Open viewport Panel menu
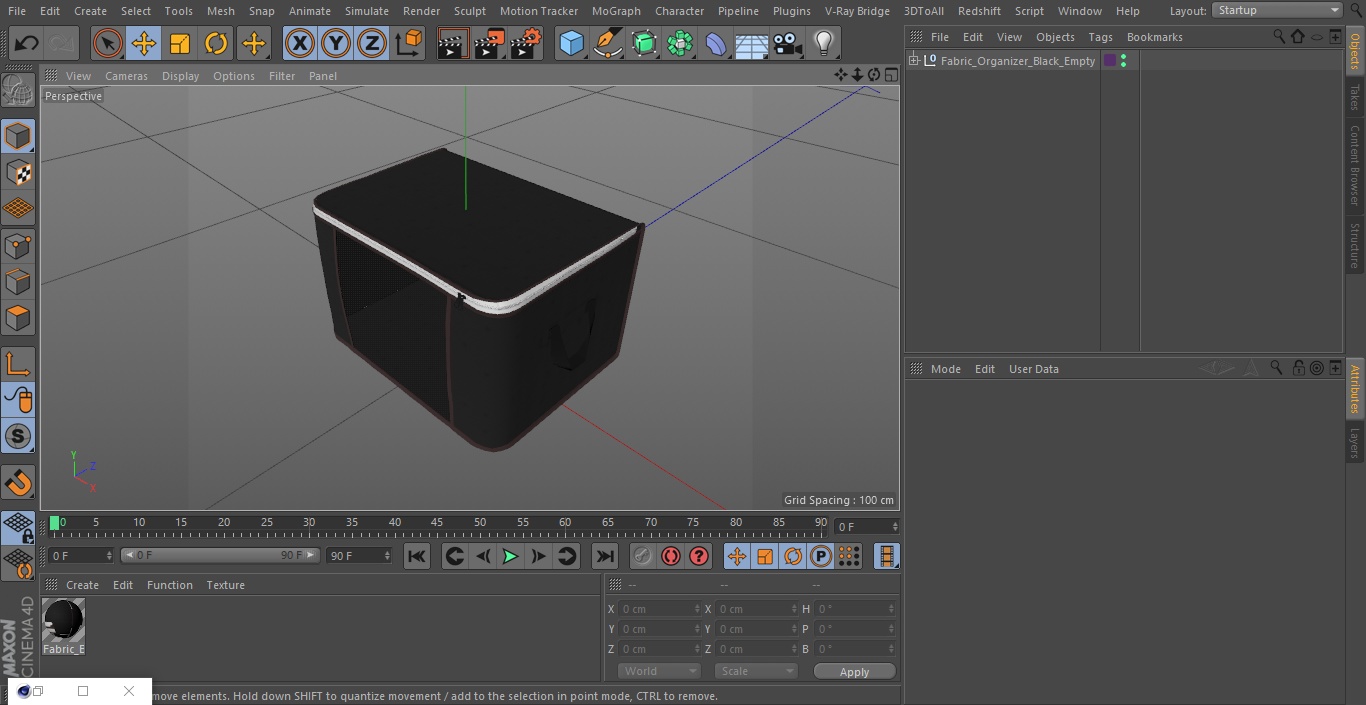The width and height of the screenshot is (1366, 705). coord(322,76)
